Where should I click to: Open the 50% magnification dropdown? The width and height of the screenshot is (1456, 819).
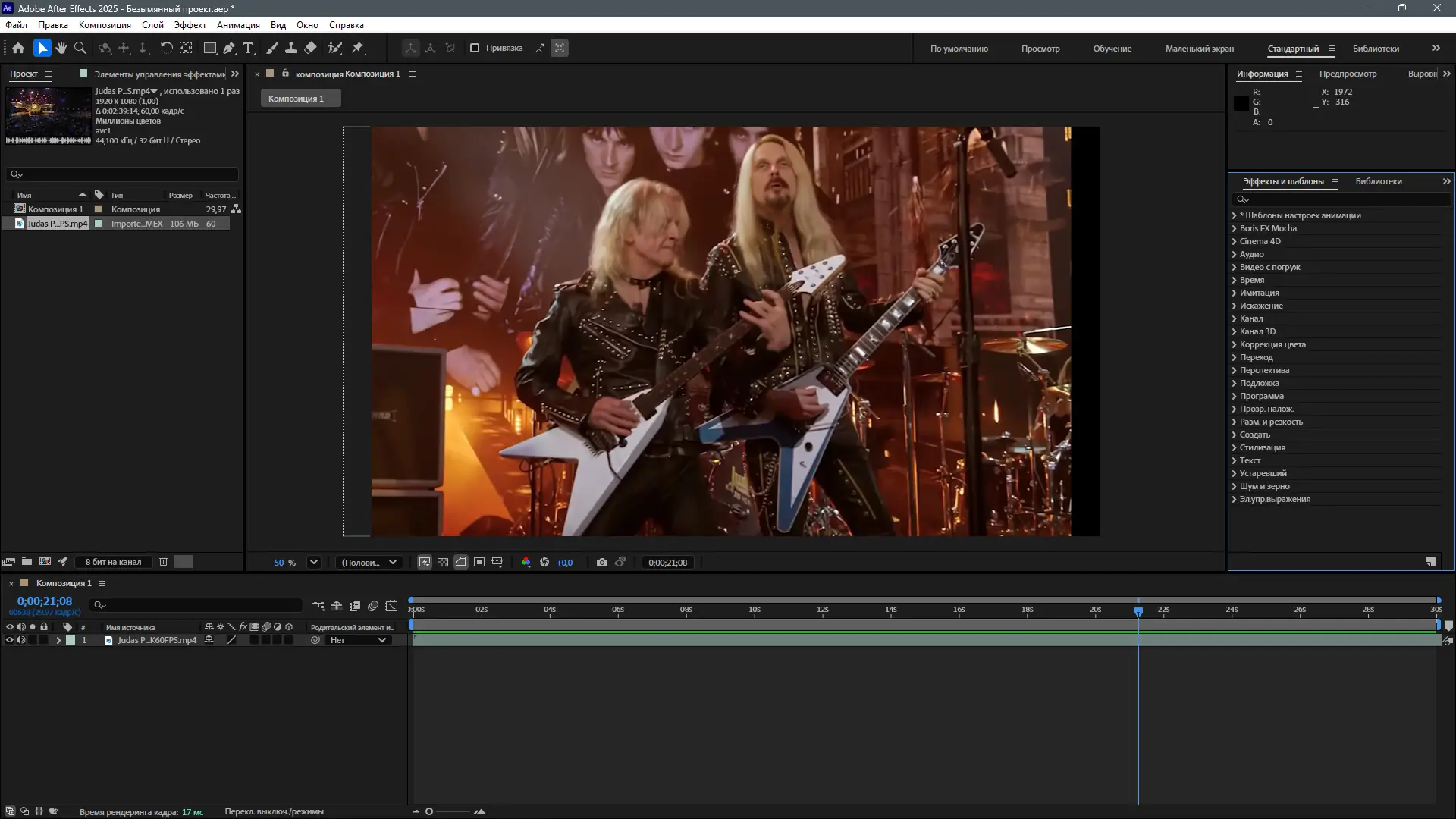[x=313, y=563]
